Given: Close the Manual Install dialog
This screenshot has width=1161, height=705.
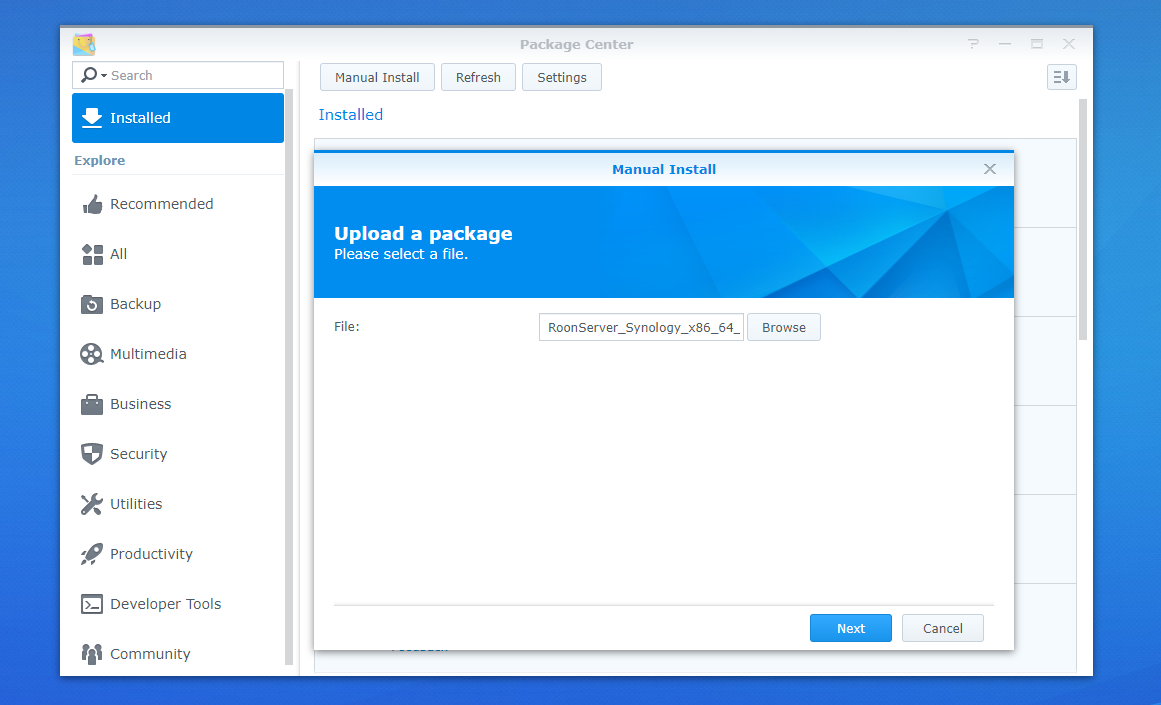Looking at the screenshot, I should pyautogui.click(x=989, y=169).
